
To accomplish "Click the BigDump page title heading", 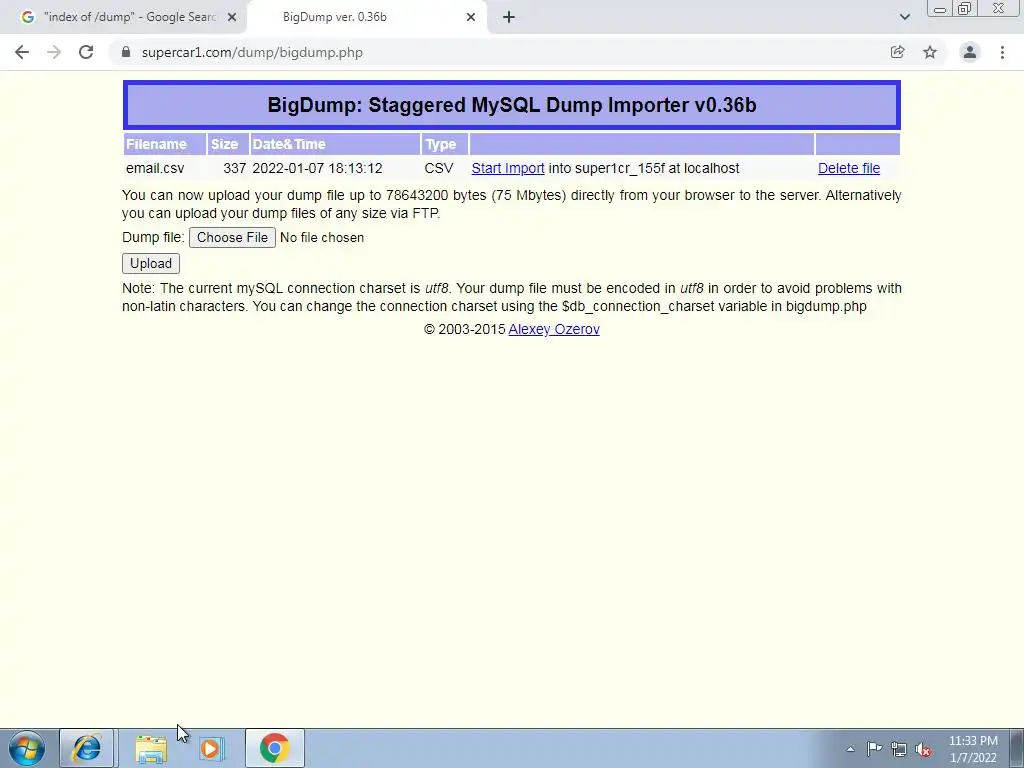I will point(512,105).
